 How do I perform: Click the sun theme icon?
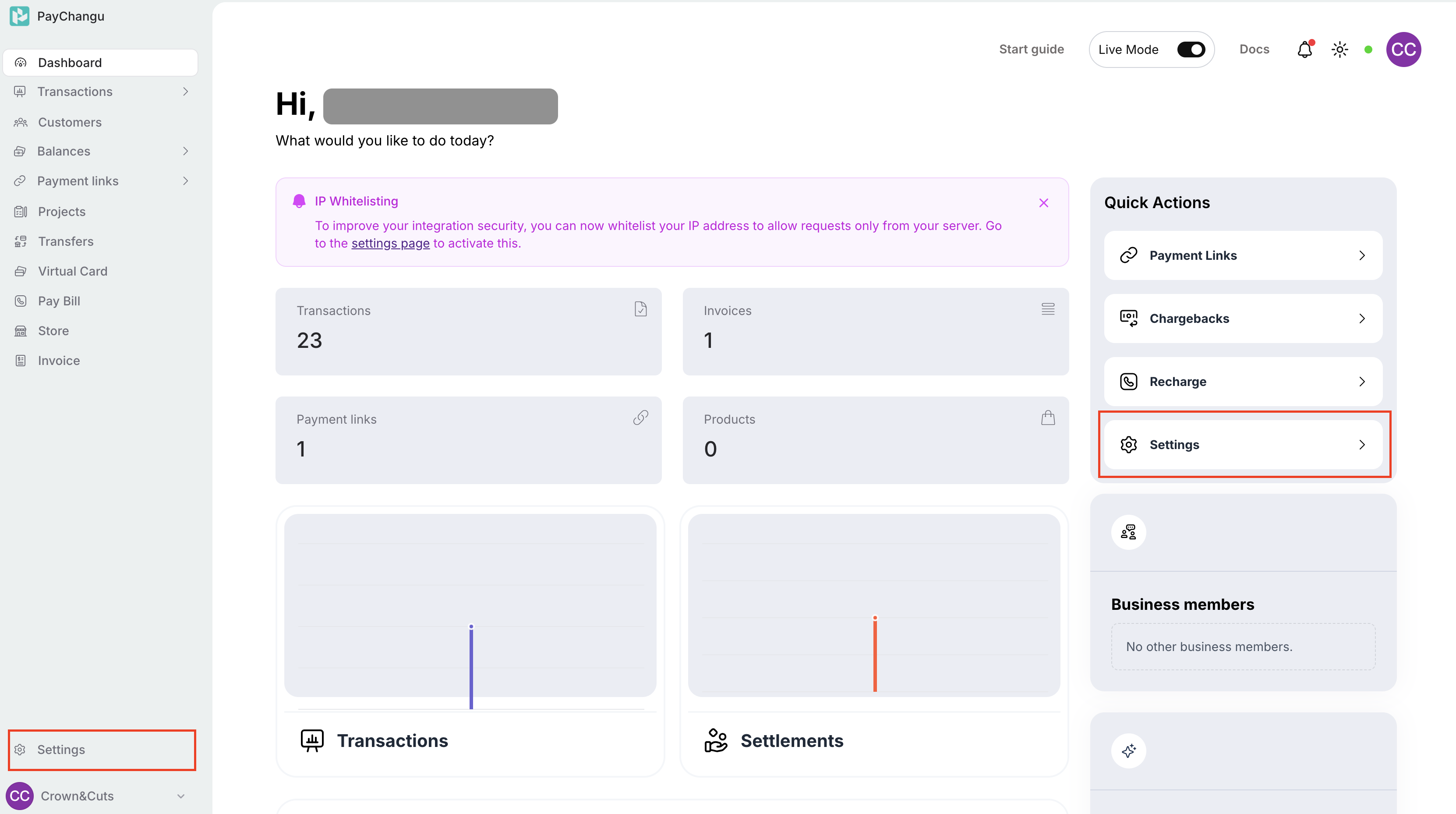point(1339,50)
